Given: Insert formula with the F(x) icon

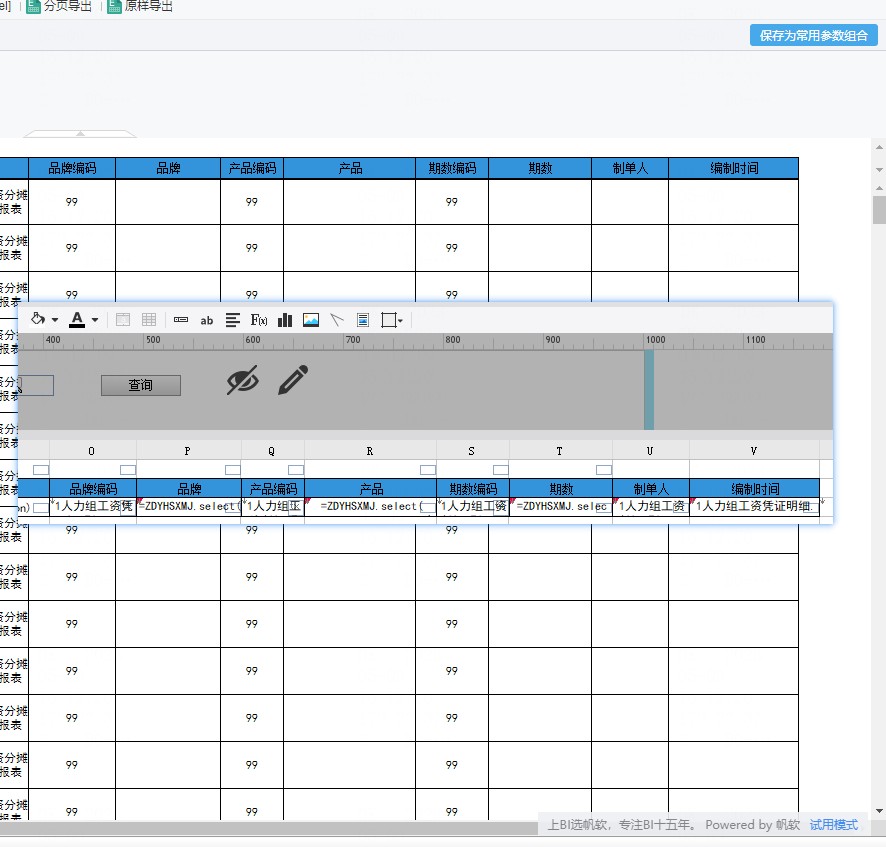Looking at the screenshot, I should 259,320.
